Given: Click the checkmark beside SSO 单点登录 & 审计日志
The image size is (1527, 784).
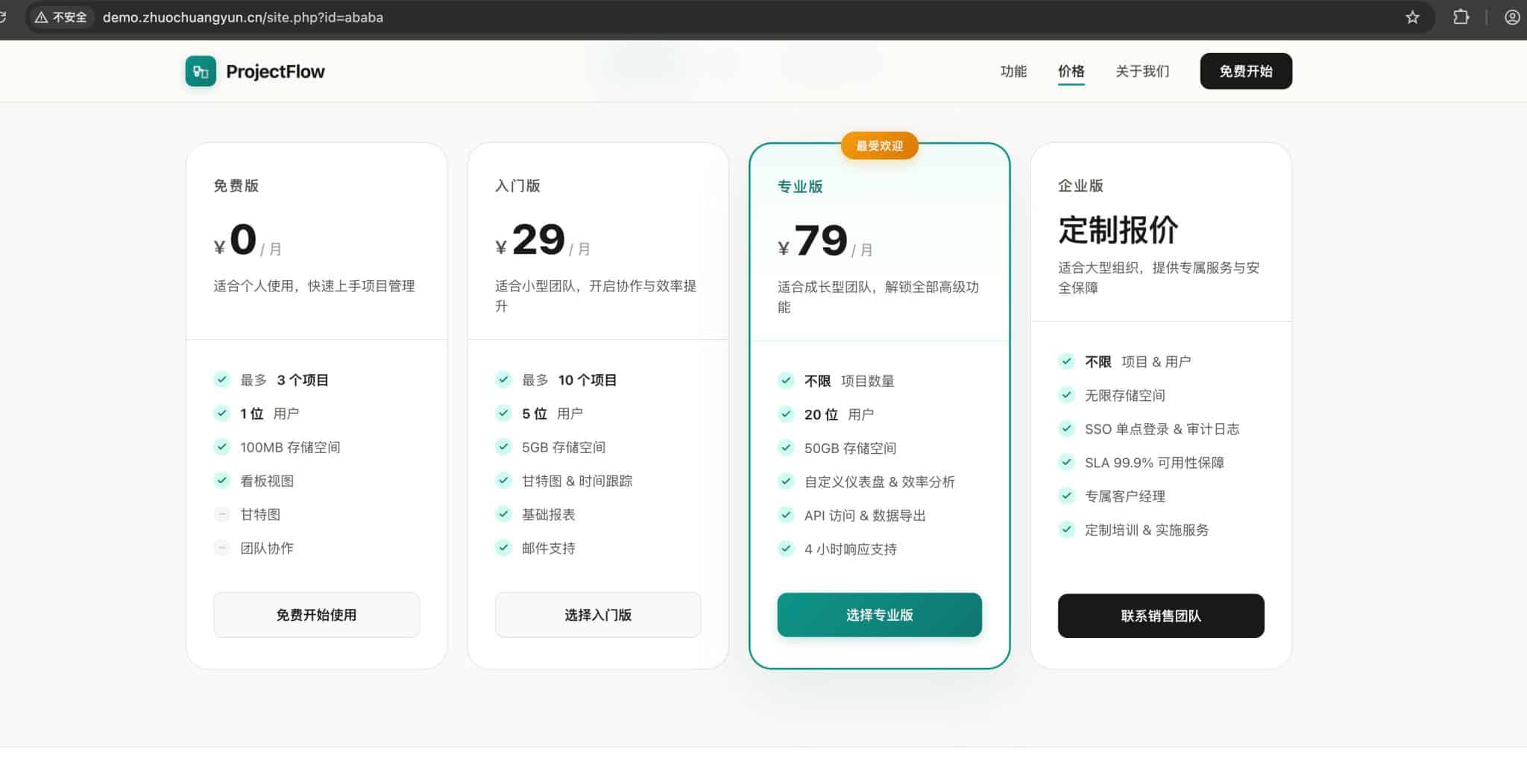Looking at the screenshot, I should pos(1066,429).
